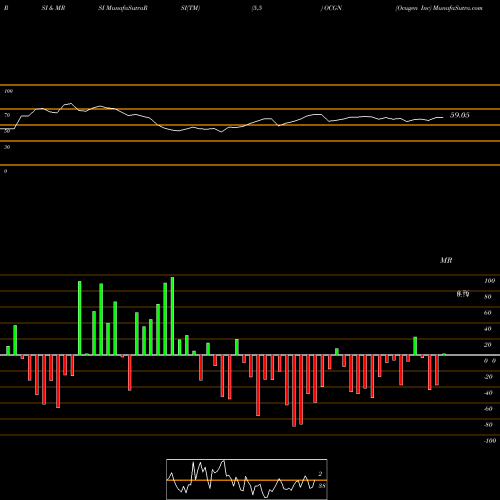The image size is (500, 500).
Task: Click the MR axis label -20
Action: click(x=488, y=377)
